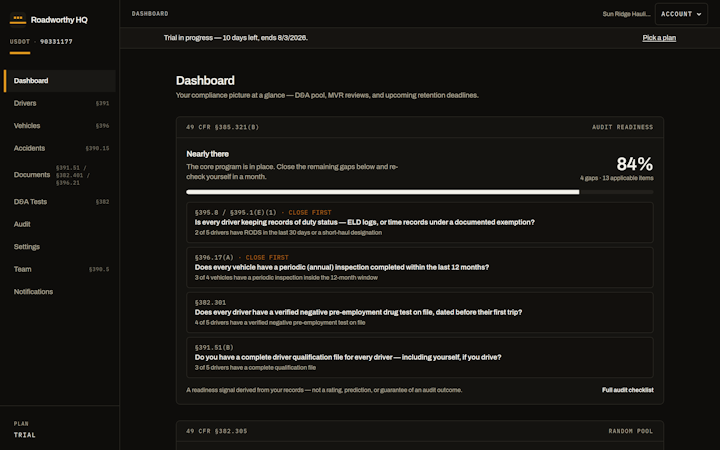Viewport: 720px width, 450px height.
Task: Click the 84% readiness score
Action: [x=635, y=164]
